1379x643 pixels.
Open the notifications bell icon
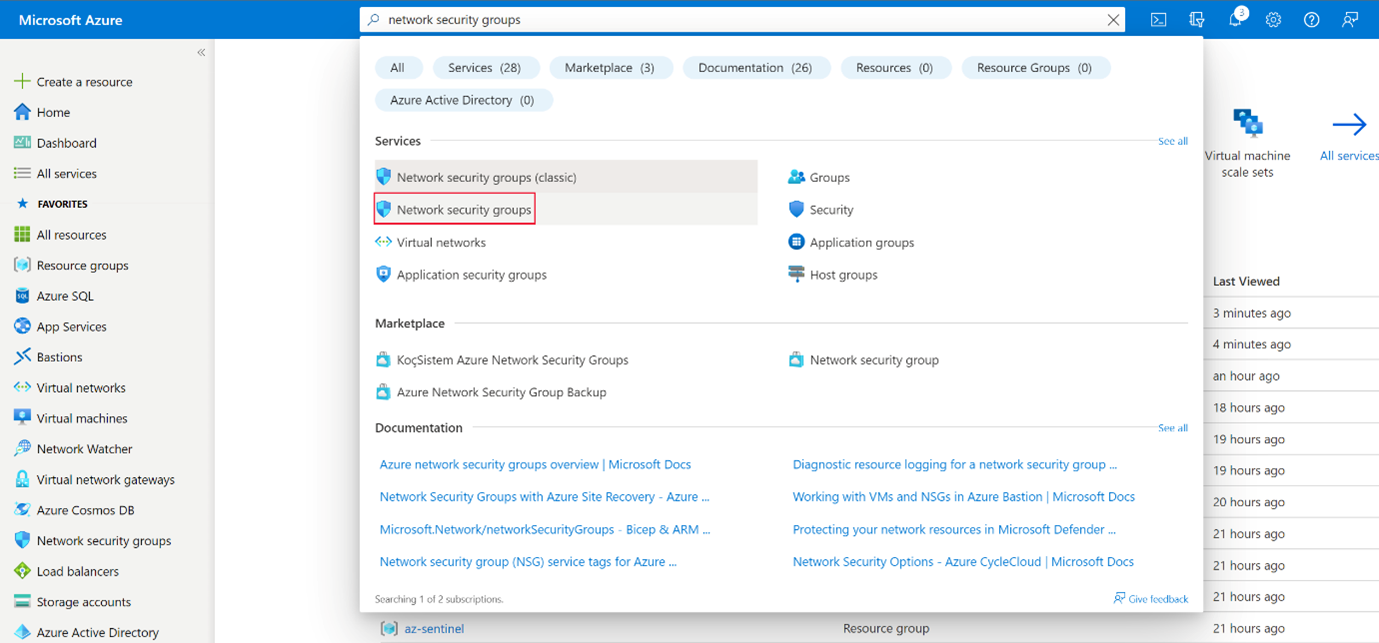[x=1236, y=19]
